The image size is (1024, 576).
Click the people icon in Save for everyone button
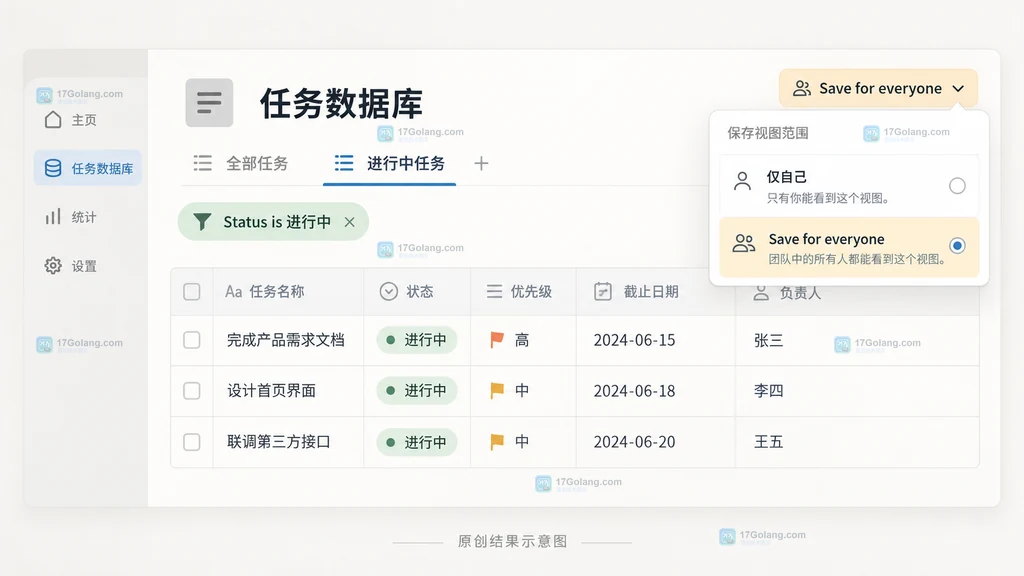tap(802, 88)
